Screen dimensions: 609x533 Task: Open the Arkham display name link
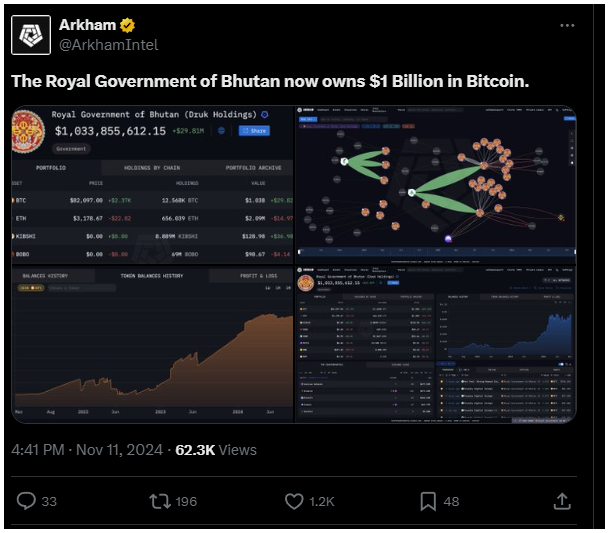pos(87,25)
